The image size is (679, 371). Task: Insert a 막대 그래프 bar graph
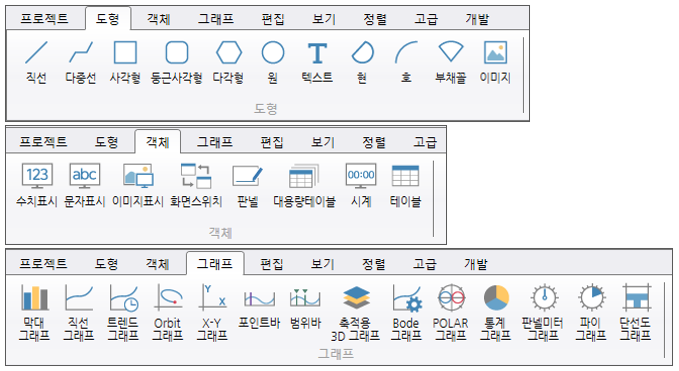(34, 312)
